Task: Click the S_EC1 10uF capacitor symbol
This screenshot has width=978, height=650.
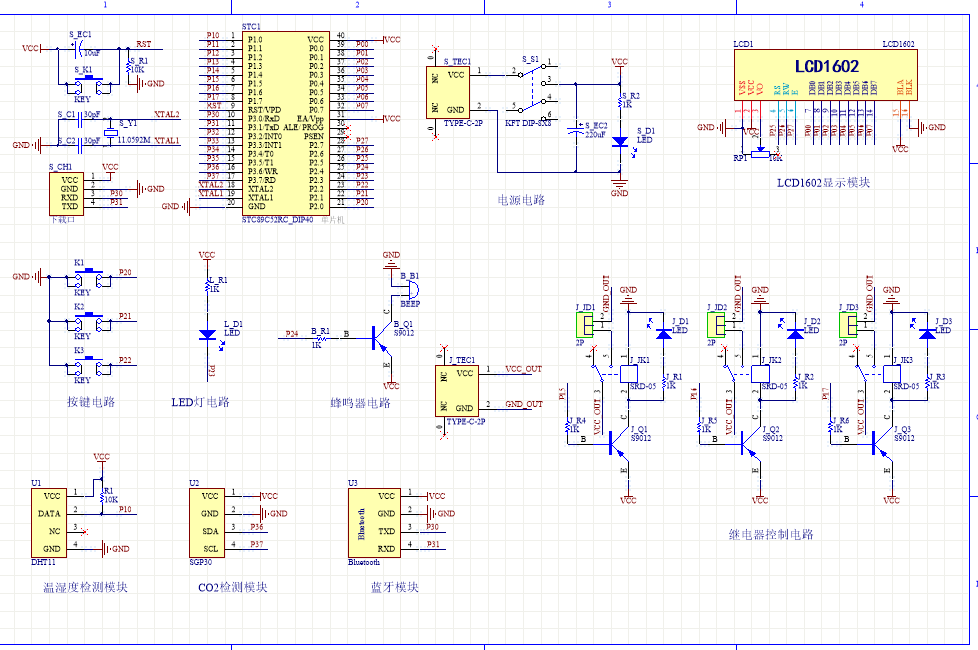Action: coord(80,49)
